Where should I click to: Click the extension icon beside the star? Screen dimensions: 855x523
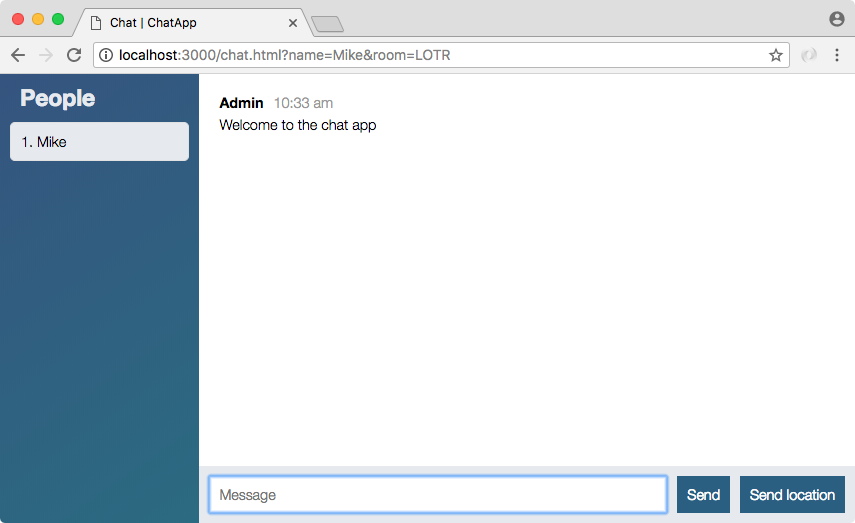[x=809, y=55]
